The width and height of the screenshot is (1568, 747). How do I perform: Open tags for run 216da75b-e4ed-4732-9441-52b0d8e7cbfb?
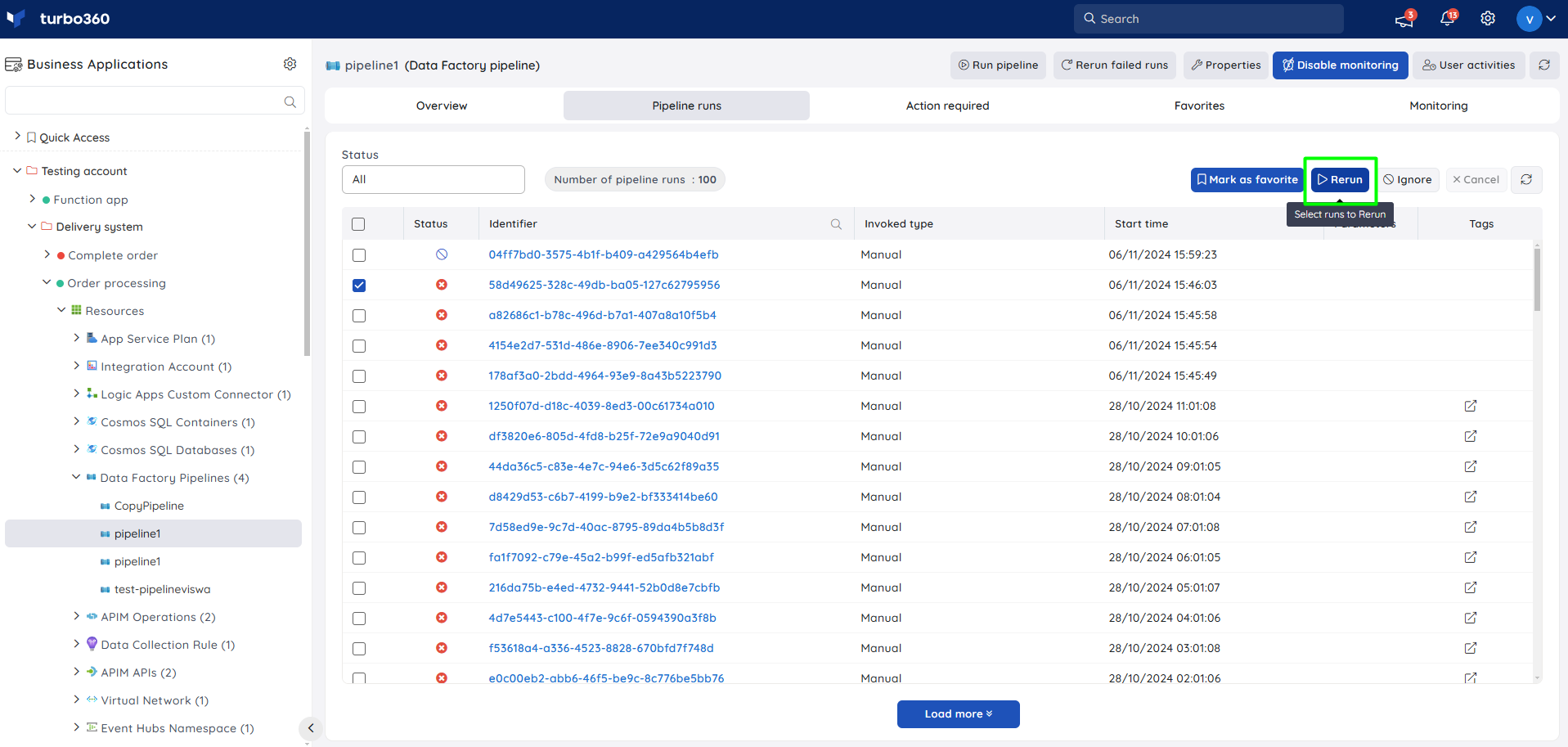tap(1470, 587)
